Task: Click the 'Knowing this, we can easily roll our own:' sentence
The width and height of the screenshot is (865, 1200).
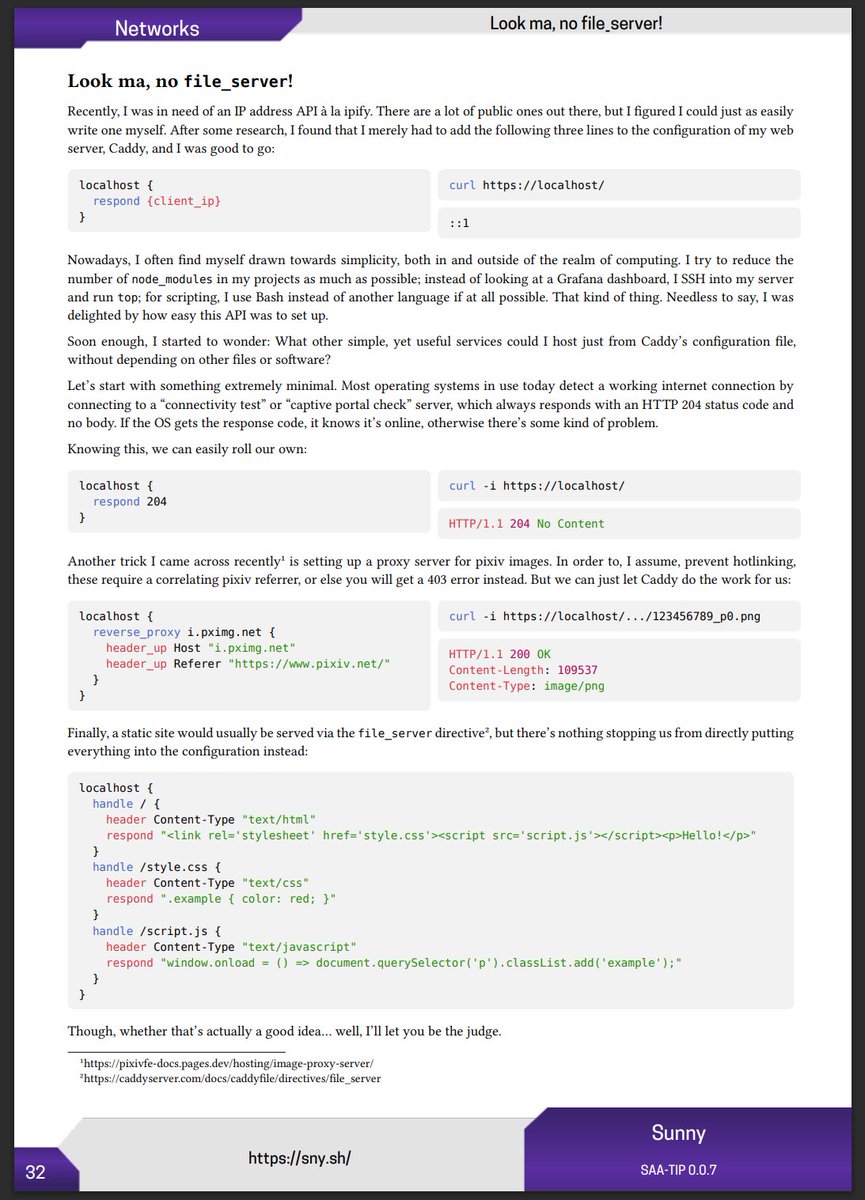Action: pos(189,450)
